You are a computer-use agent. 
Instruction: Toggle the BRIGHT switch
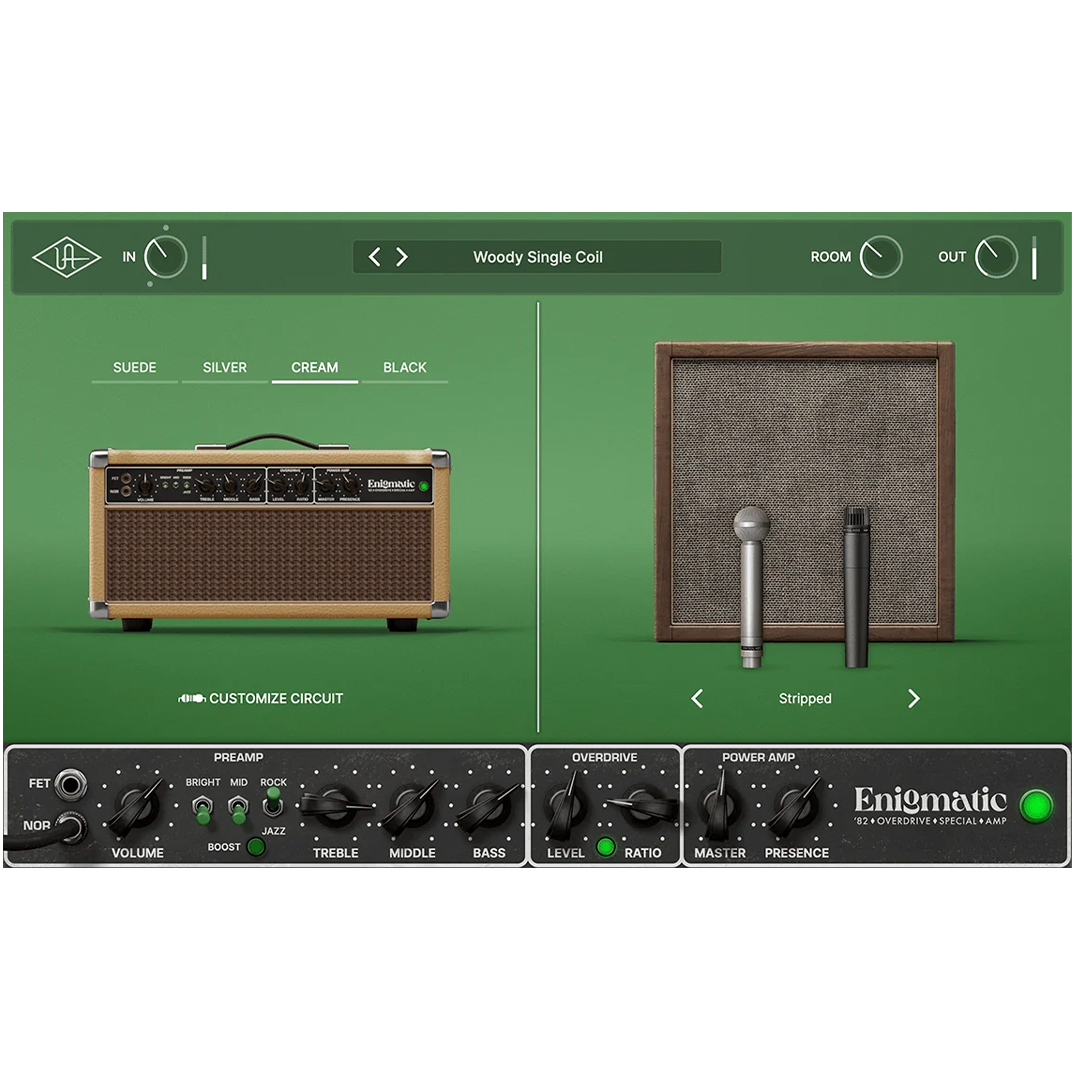(x=202, y=809)
